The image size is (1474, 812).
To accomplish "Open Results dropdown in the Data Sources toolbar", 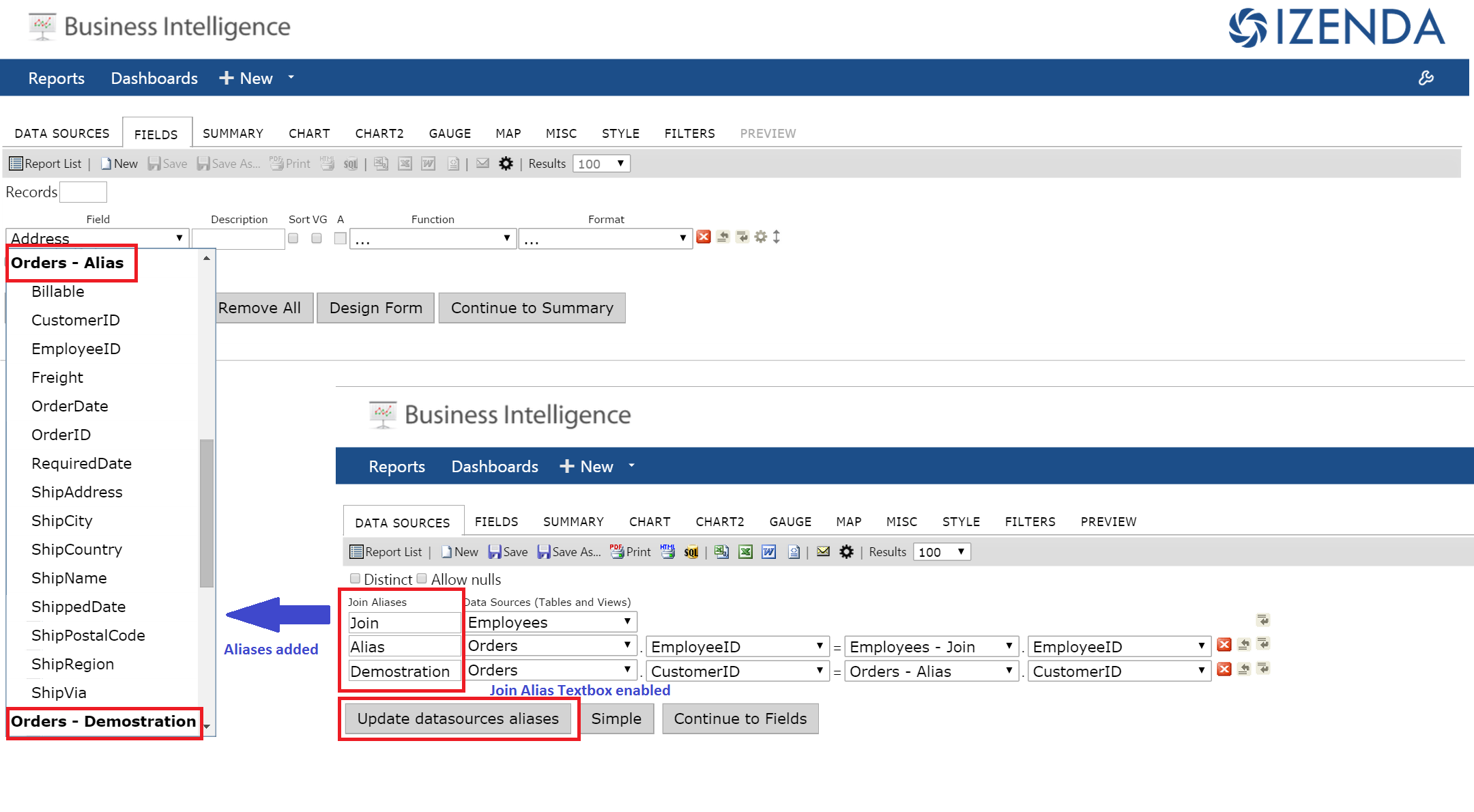I will (x=942, y=552).
